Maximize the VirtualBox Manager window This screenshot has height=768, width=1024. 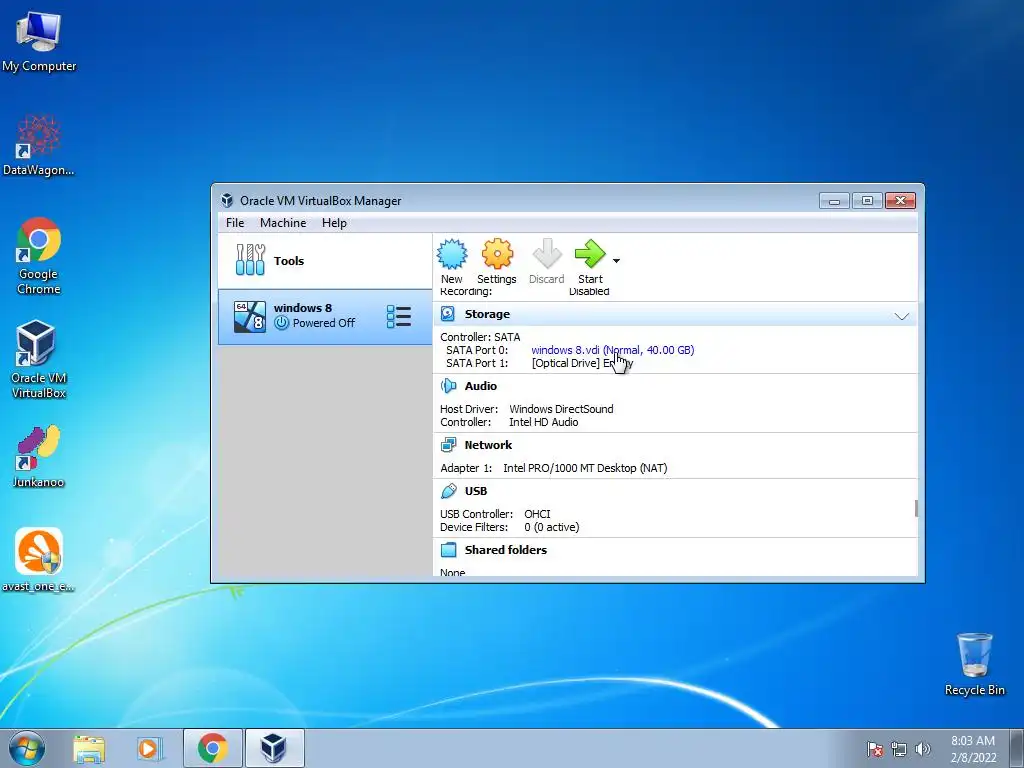[x=867, y=200]
